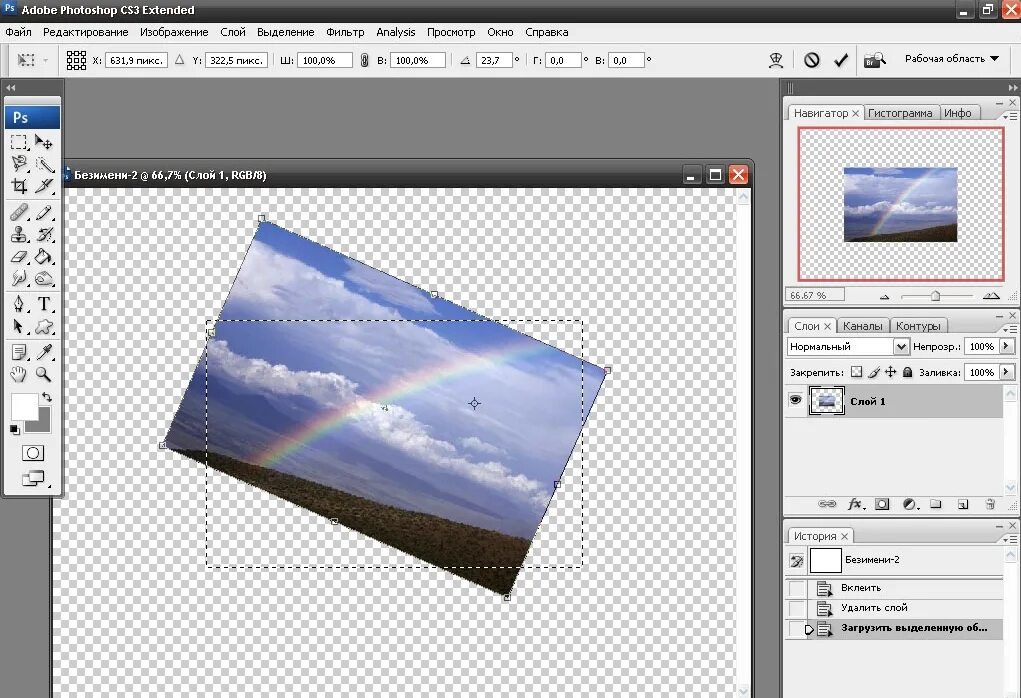Viewport: 1021px width, 698px height.
Task: Toggle visibility of Слой 1
Action: (795, 400)
